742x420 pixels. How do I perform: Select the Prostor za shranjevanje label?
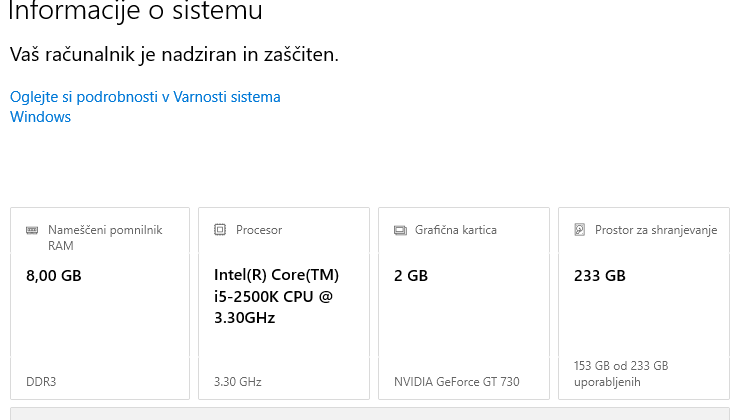tap(656, 230)
